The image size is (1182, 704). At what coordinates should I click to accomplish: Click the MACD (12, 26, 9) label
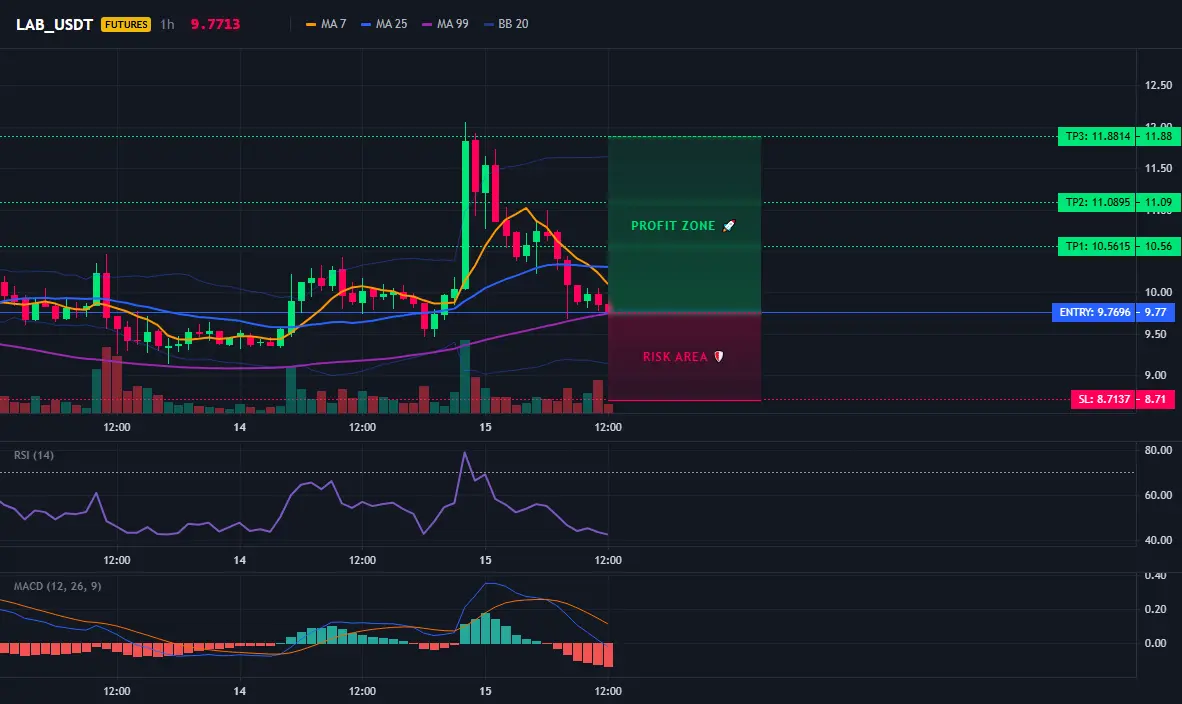(57, 586)
